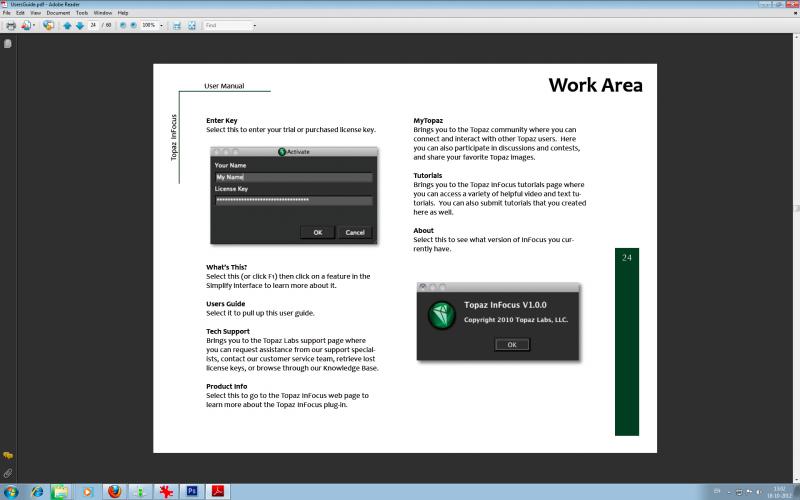This screenshot has width=800, height=500.
Task: Click the 'Tech Support' heading text
Action: click(x=228, y=331)
